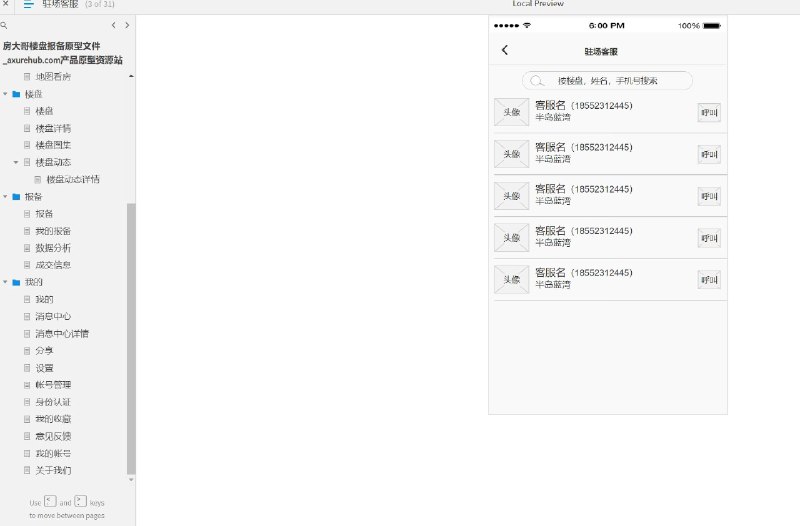Toggle the pages list hamburger icon

pos(29,4)
